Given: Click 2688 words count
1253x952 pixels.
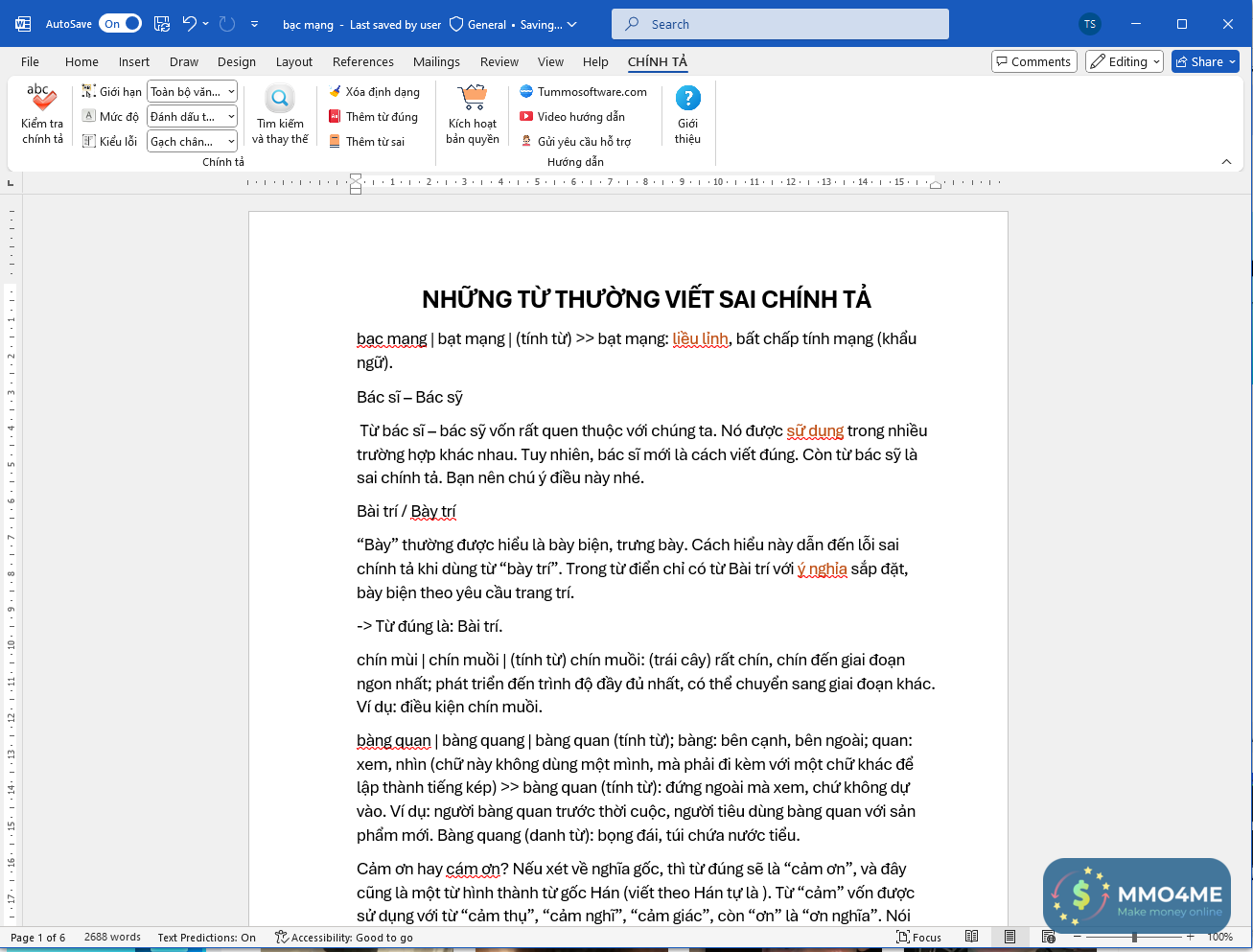Looking at the screenshot, I should 112,938.
